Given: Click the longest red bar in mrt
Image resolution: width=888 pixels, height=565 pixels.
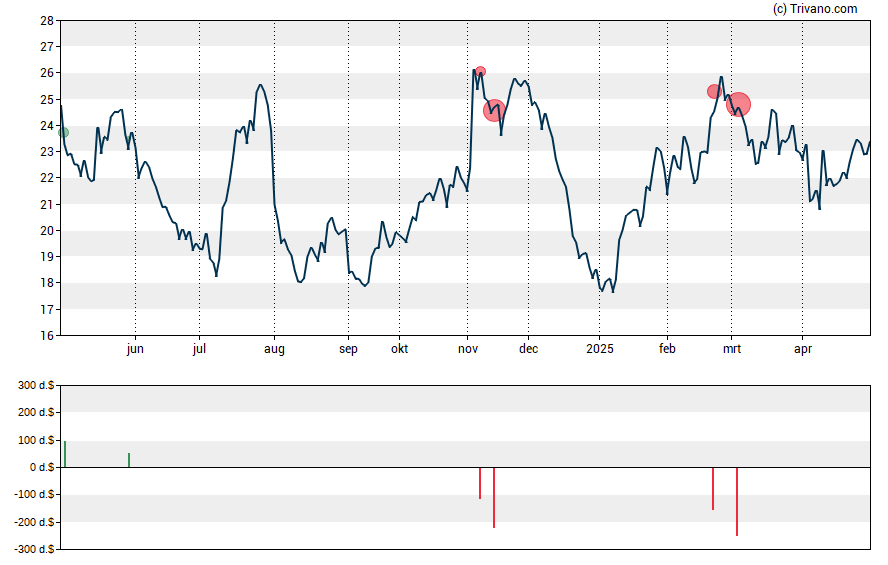Looking at the screenshot, I should click(x=737, y=502).
